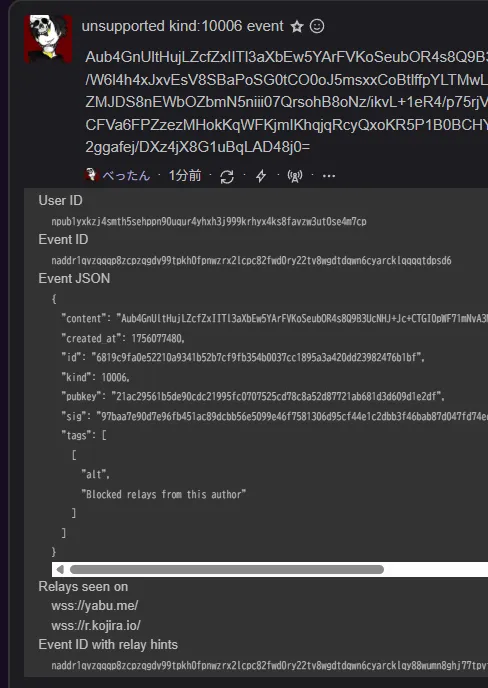Click the star favorite icon
The width and height of the screenshot is (488, 688).
[x=297, y=27]
